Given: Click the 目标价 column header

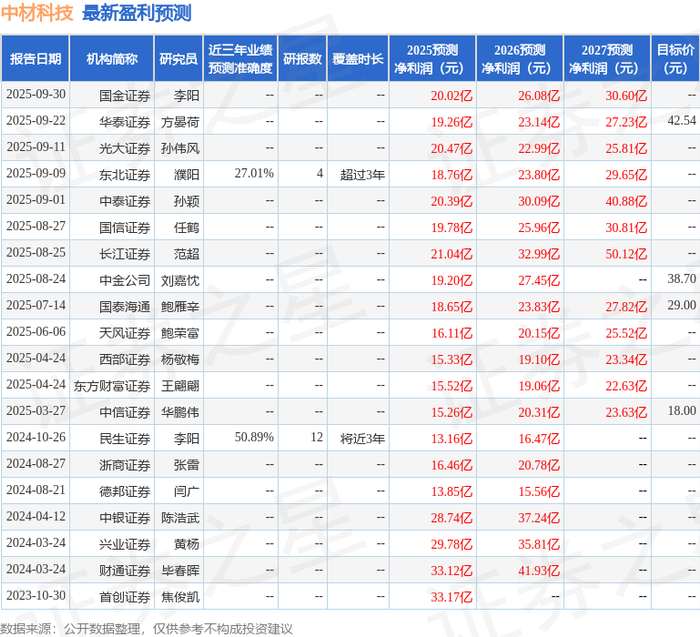Looking at the screenshot, I should pyautogui.click(x=675, y=59).
